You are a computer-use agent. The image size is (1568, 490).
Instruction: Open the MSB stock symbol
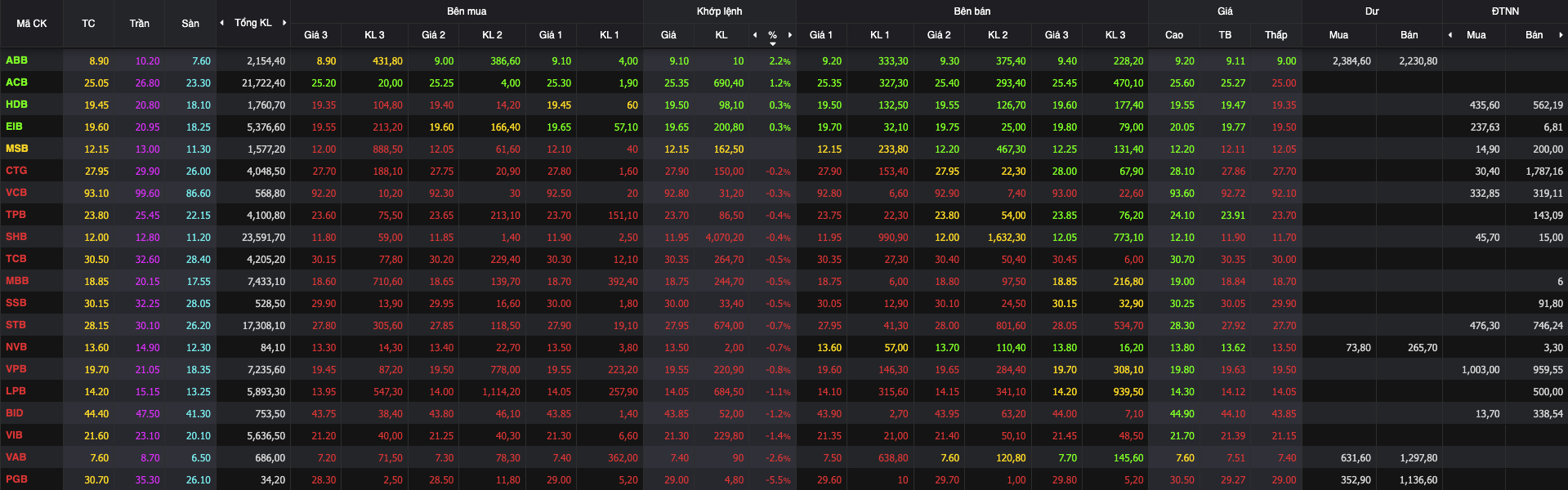[x=16, y=149]
